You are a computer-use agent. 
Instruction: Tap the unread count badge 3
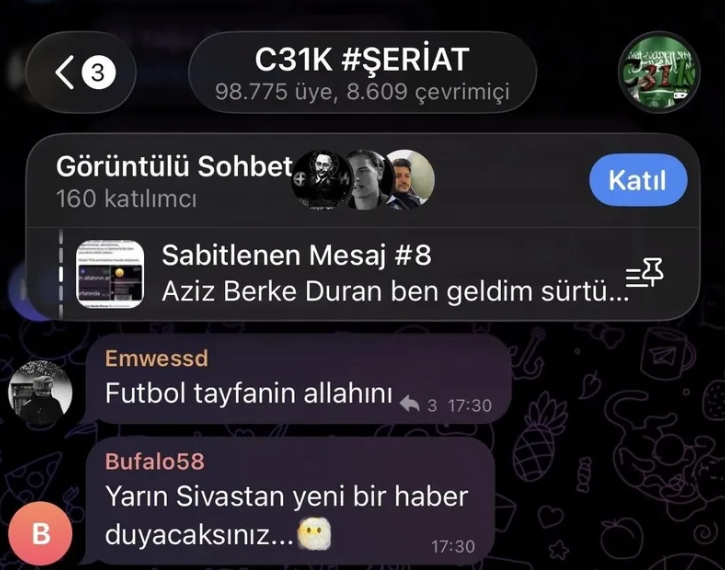click(98, 72)
